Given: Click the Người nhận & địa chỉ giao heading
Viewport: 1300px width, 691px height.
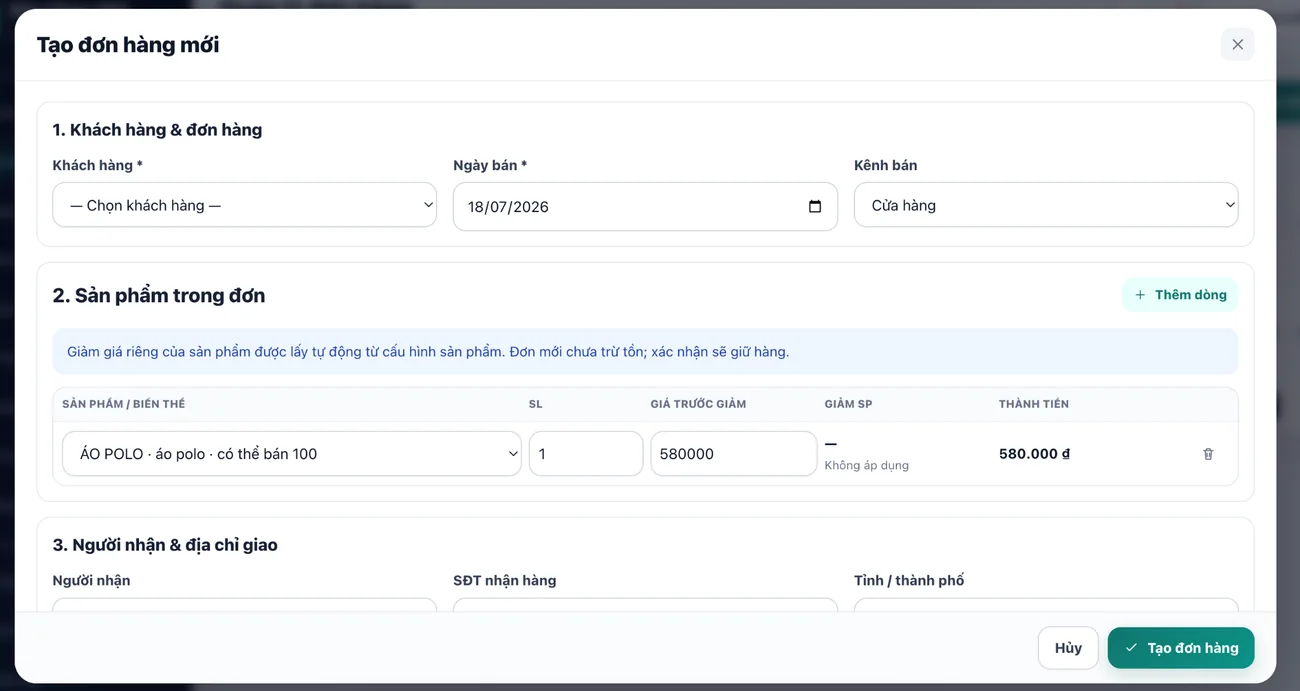Looking at the screenshot, I should (165, 545).
